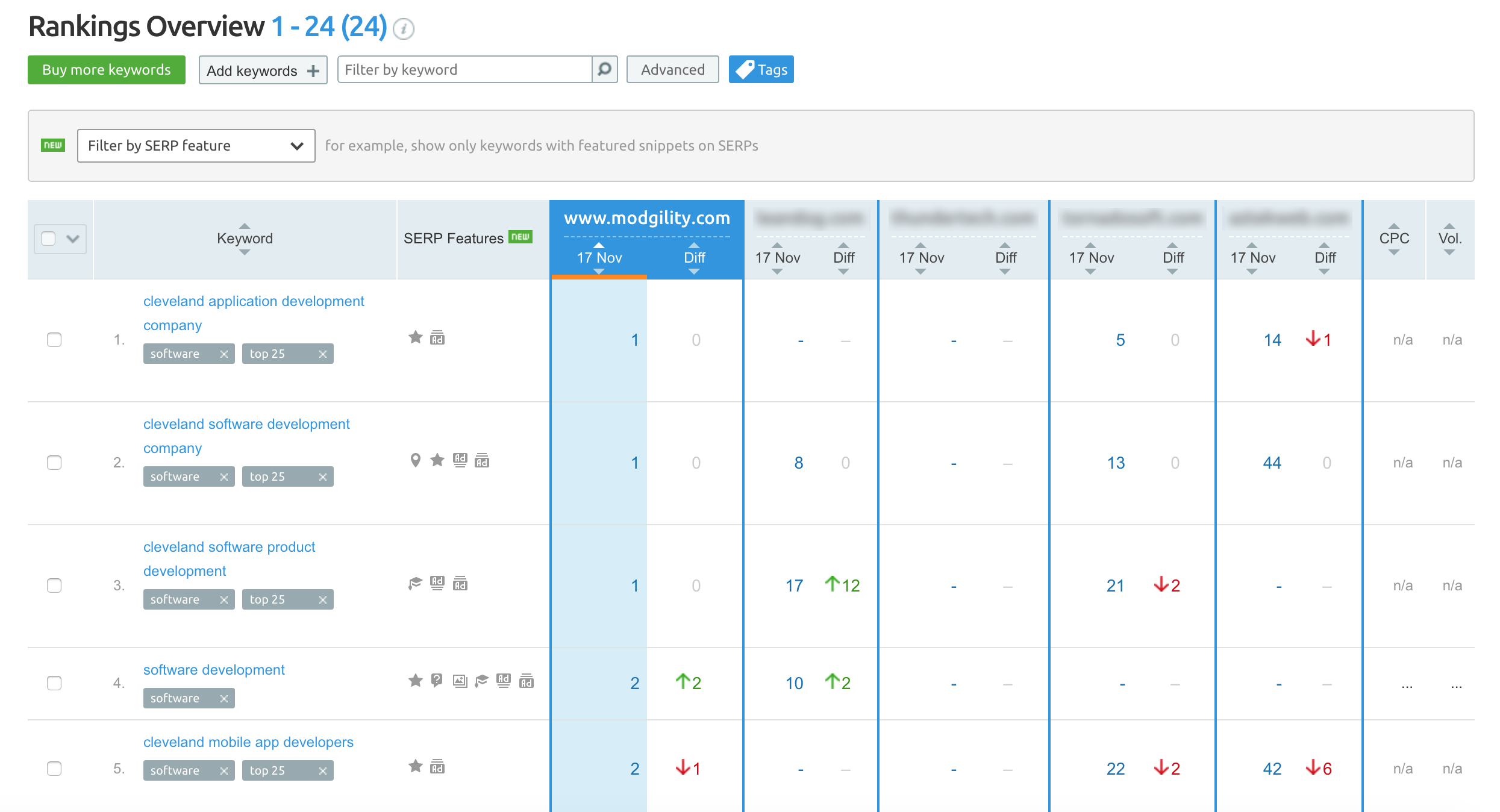Sort by Keyword column
The image size is (1500, 812).
coord(245,239)
